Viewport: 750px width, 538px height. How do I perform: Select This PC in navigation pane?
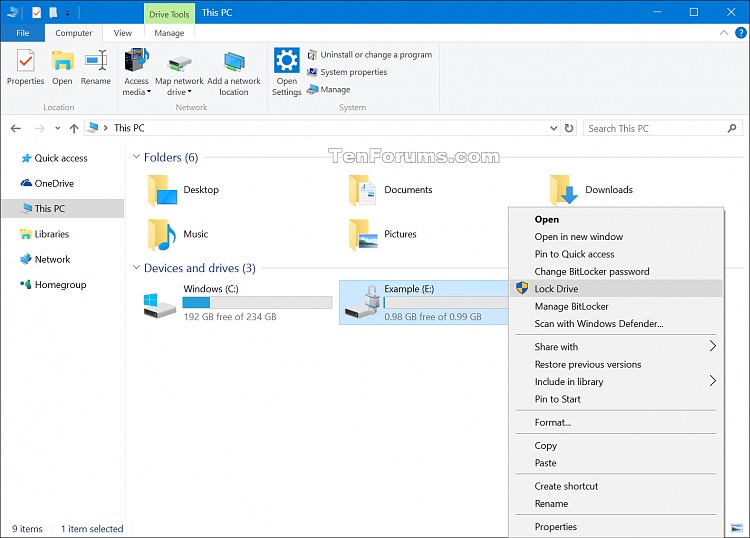click(x=63, y=209)
